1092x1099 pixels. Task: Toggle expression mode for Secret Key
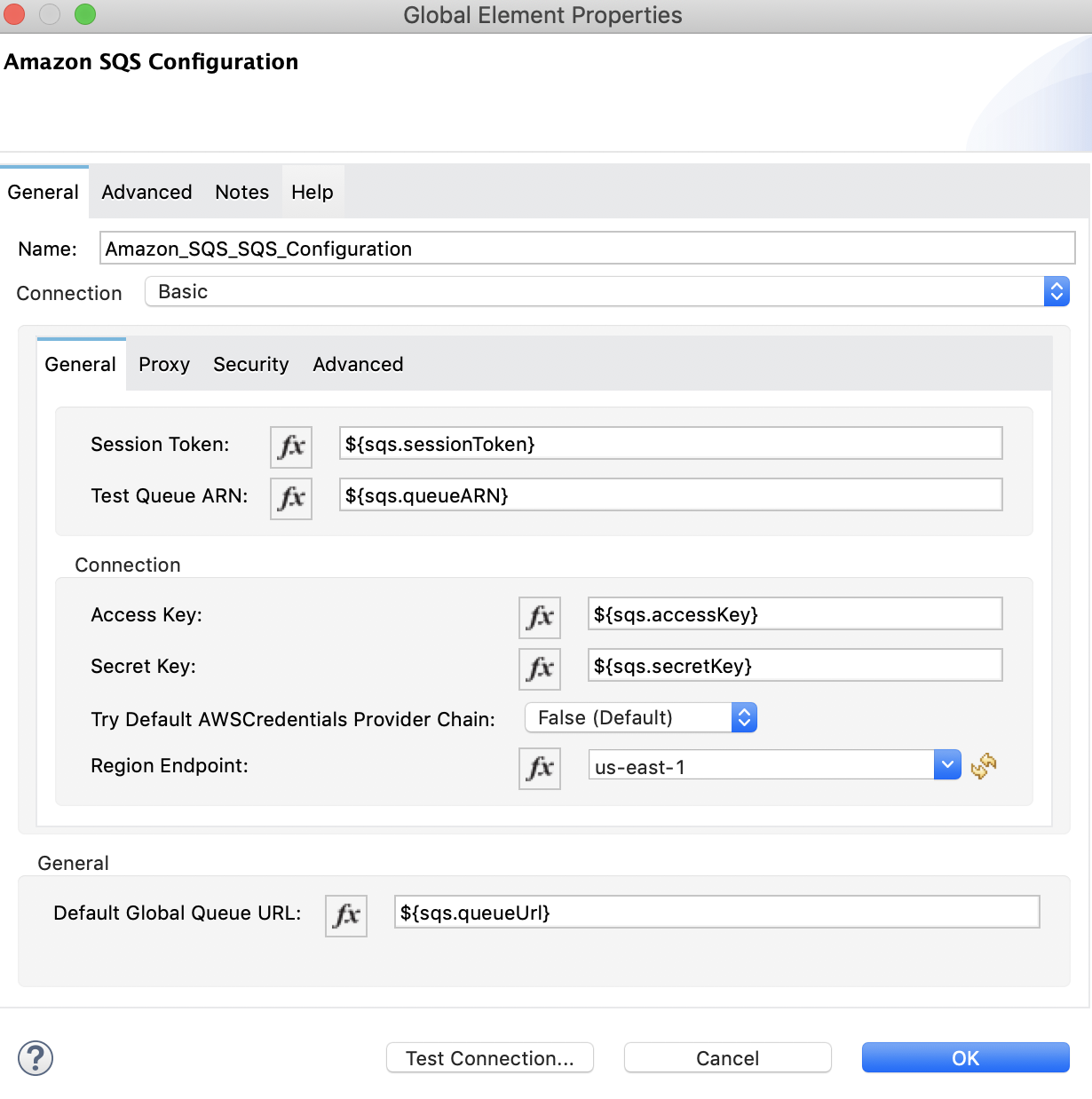(x=540, y=668)
